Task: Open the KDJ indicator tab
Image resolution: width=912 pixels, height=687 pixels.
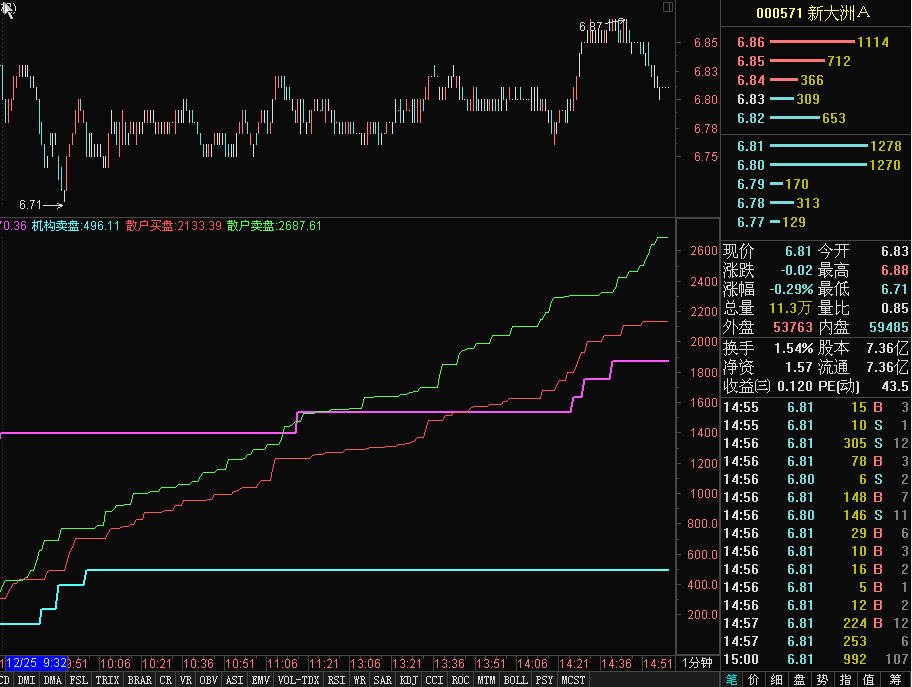Action: [408, 680]
